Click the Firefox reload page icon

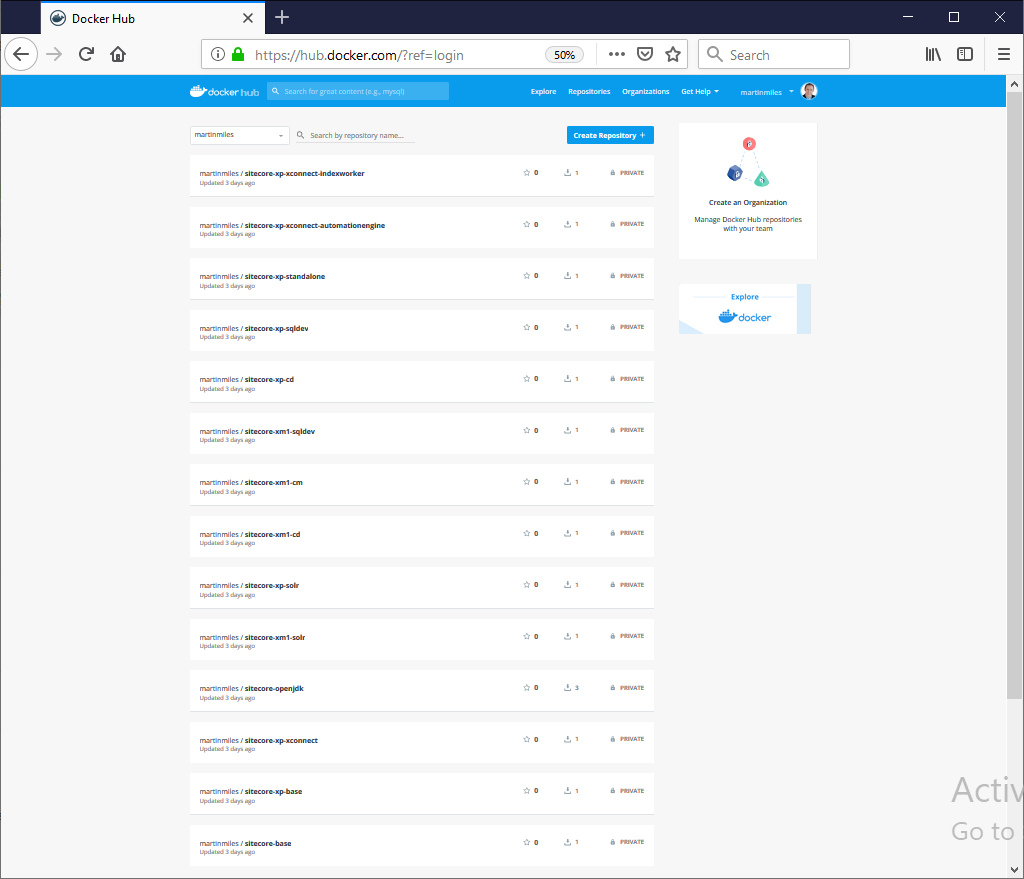pyautogui.click(x=86, y=55)
